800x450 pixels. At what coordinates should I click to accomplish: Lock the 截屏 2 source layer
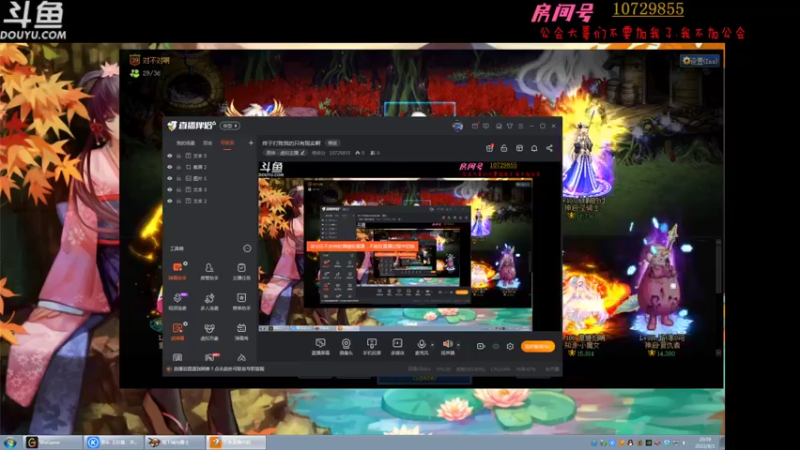(x=179, y=167)
